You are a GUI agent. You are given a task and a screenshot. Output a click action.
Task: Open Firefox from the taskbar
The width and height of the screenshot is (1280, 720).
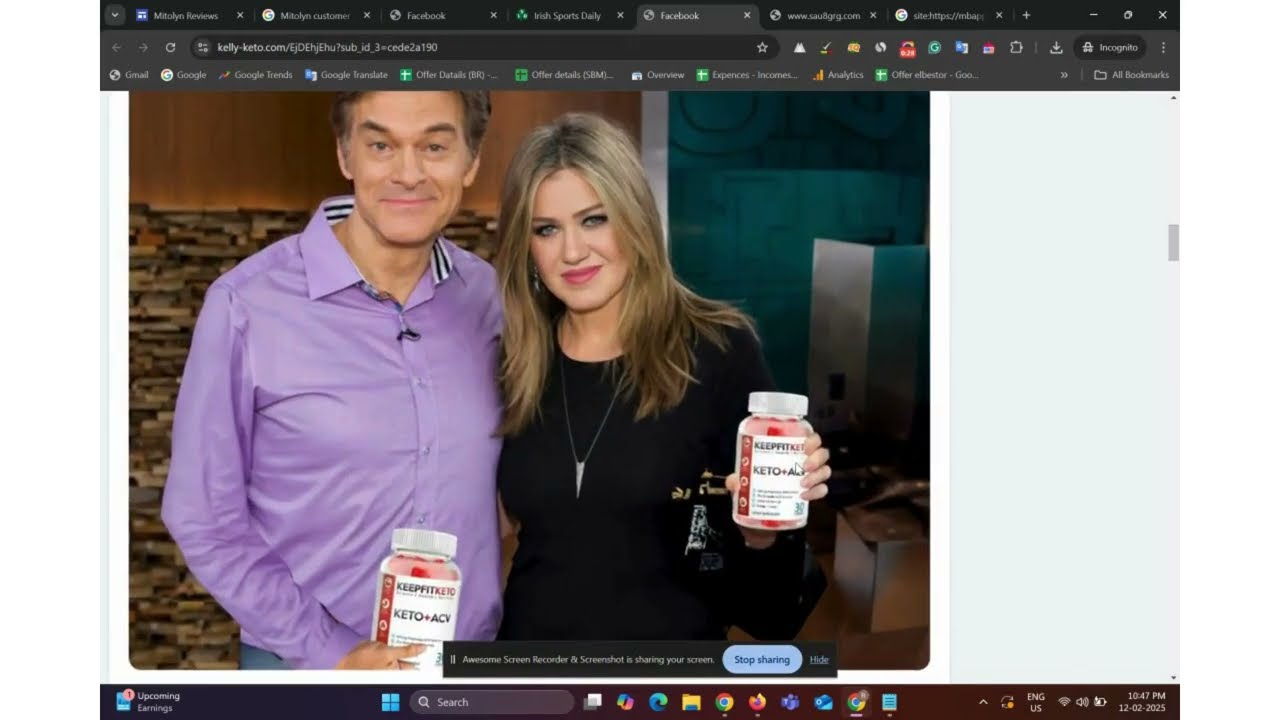click(x=757, y=702)
